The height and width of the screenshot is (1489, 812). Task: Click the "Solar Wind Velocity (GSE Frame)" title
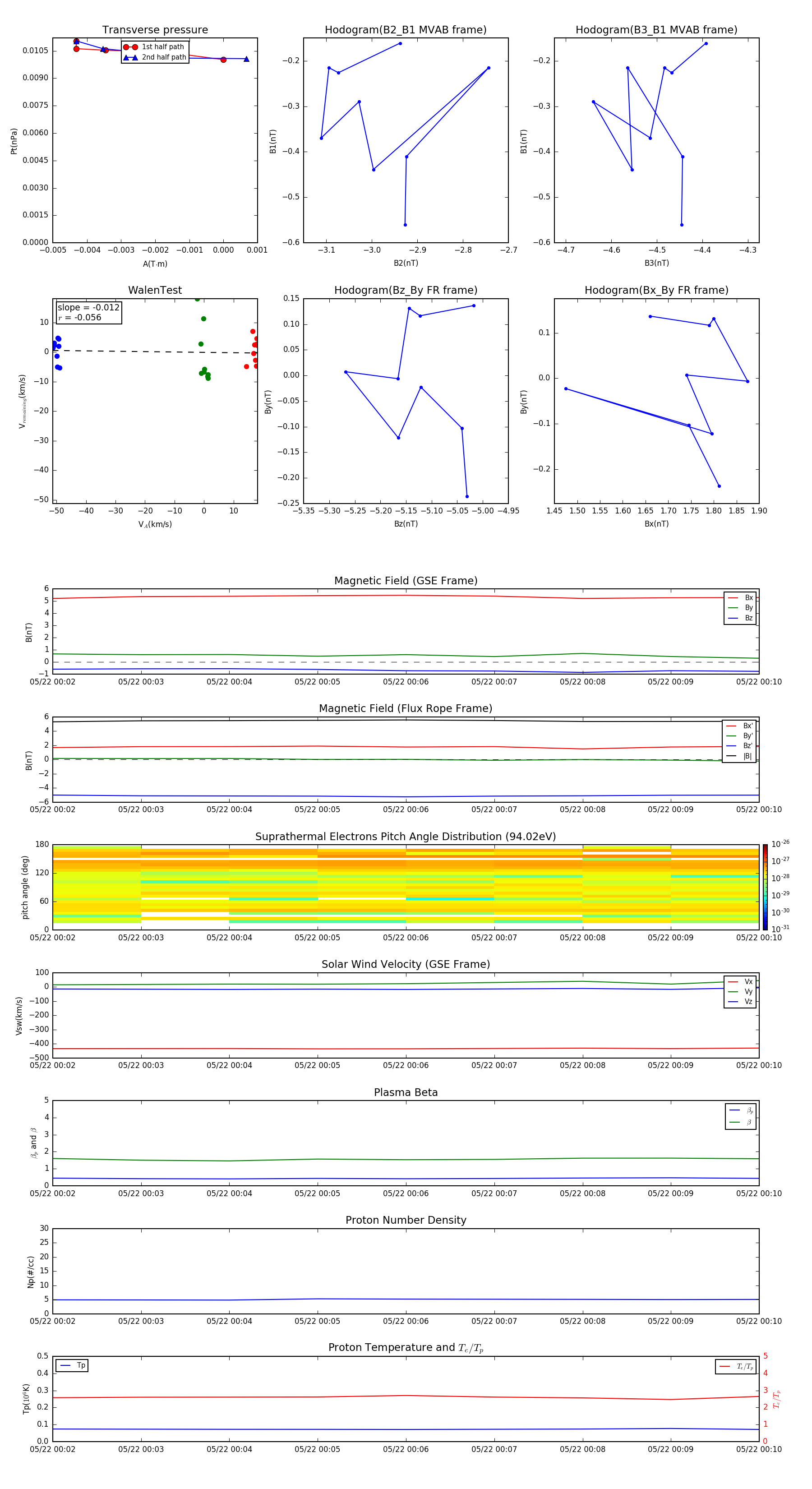click(406, 965)
